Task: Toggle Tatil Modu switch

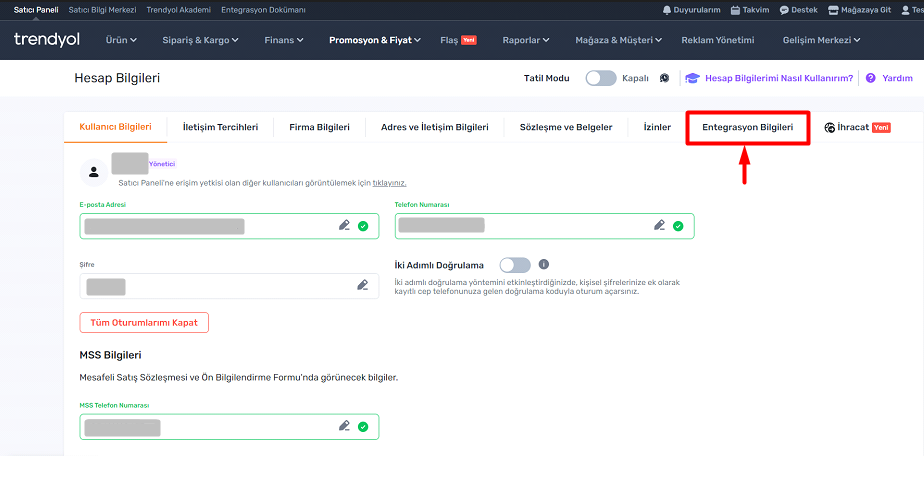Action: (600, 78)
